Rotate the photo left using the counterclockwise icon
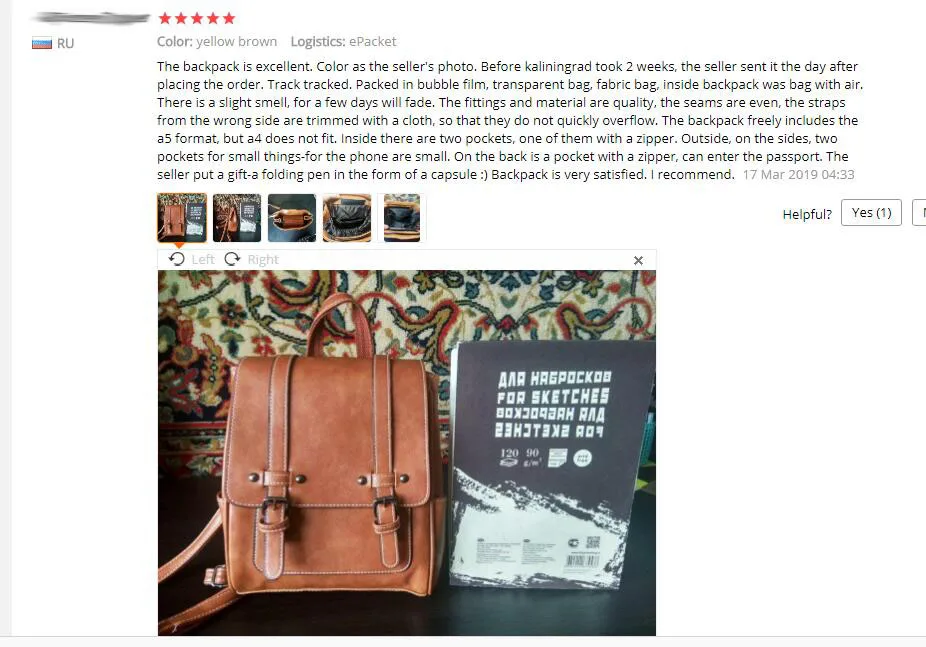Screen dimensions: 926x647 tap(177, 259)
